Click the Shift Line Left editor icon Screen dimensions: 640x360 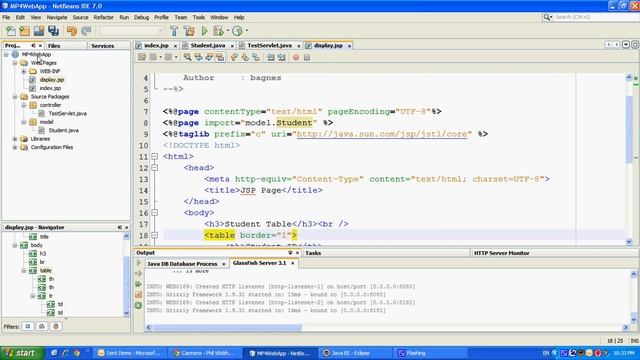pyautogui.click(x=271, y=57)
